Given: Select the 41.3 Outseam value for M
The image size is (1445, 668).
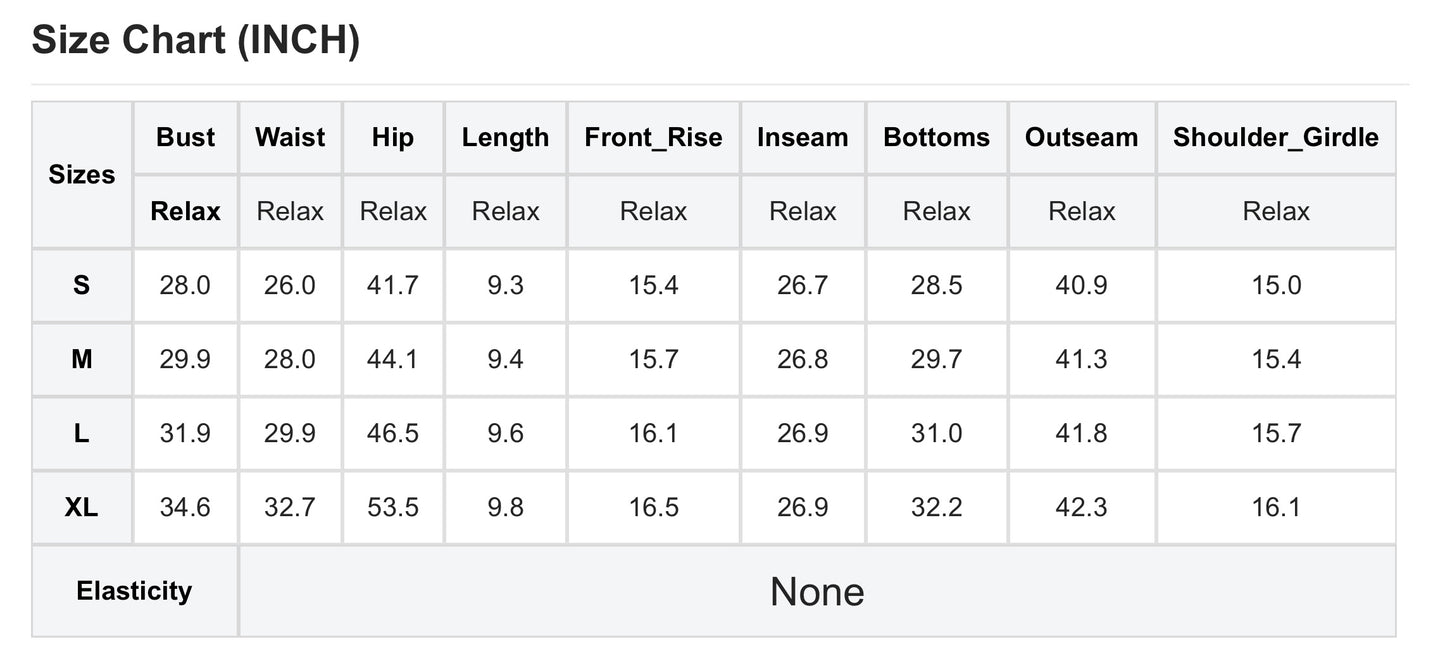Looking at the screenshot, I should (1082, 360).
